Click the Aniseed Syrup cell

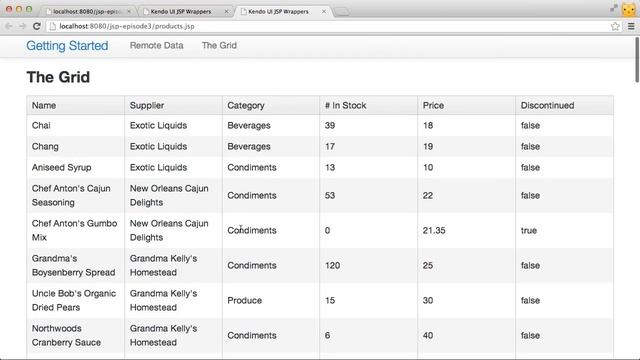pyautogui.click(x=76, y=167)
